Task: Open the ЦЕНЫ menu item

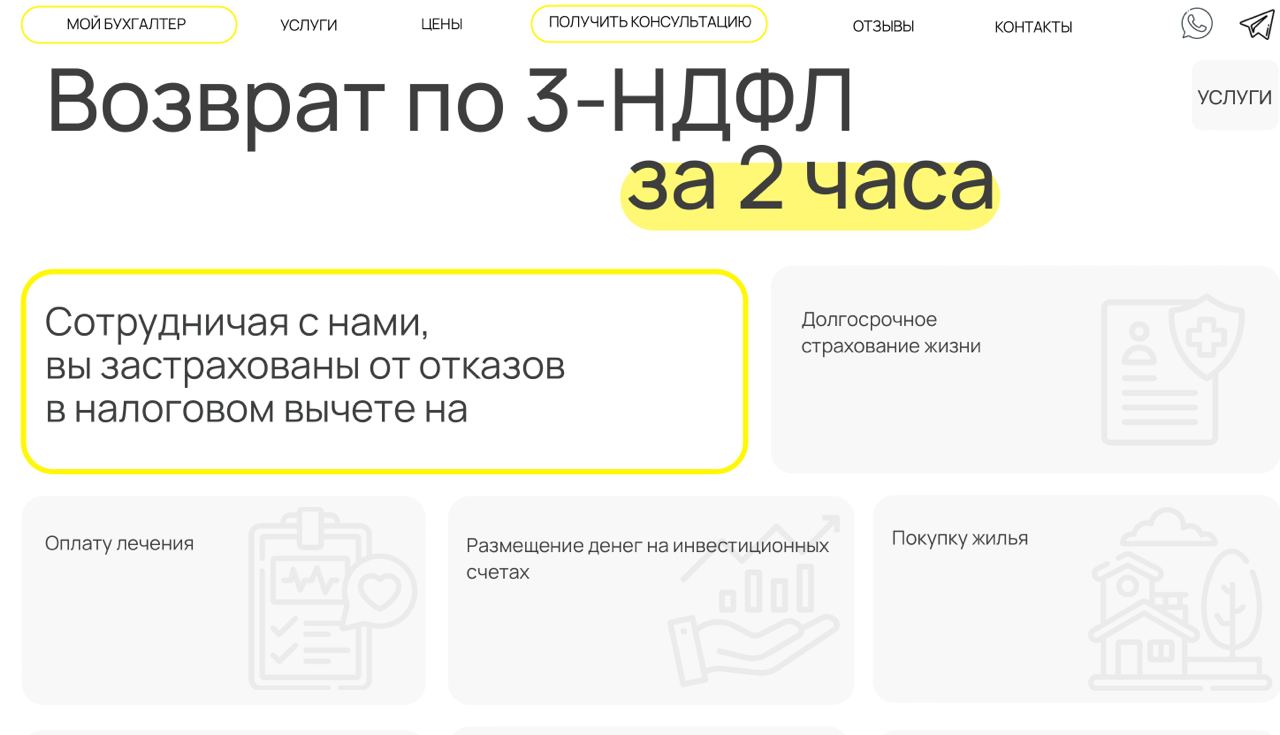Action: (441, 26)
